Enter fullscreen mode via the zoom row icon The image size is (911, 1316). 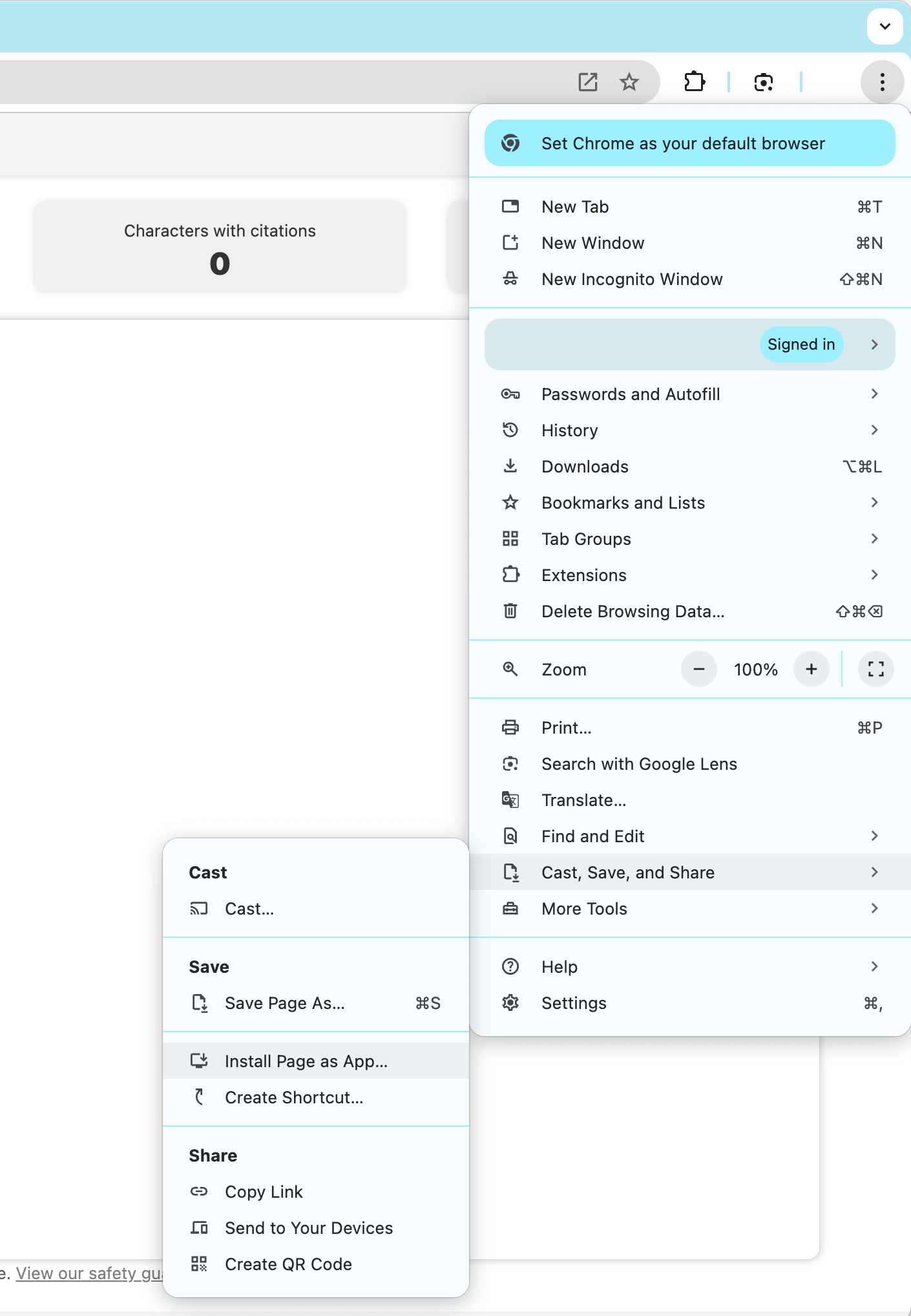875,669
